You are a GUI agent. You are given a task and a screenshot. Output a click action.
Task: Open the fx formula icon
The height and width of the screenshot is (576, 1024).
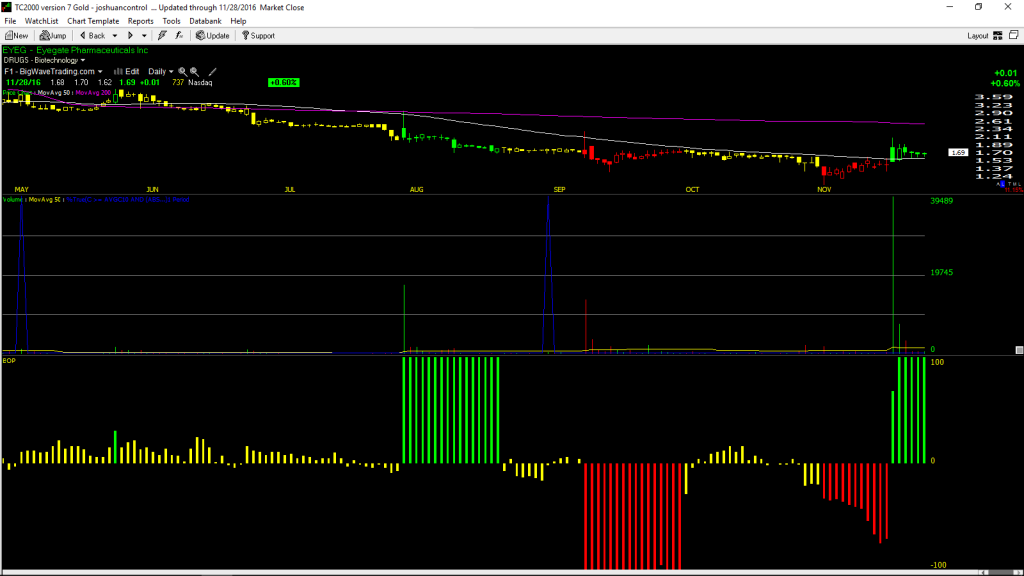click(x=179, y=36)
